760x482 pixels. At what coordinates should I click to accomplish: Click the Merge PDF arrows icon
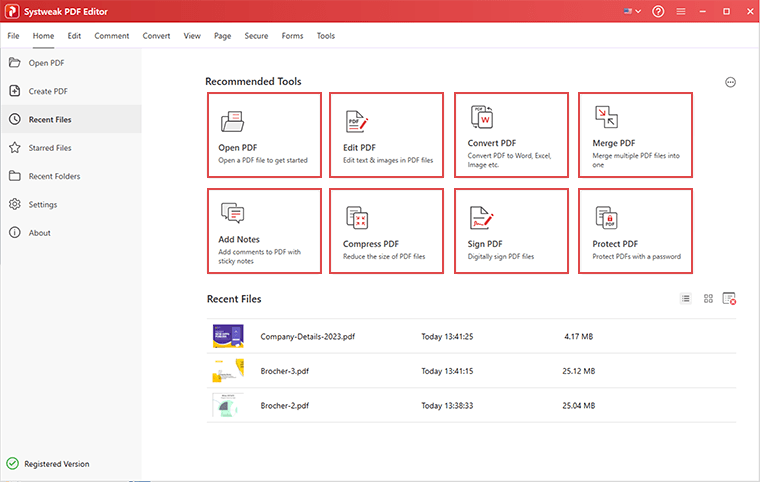(x=606, y=117)
